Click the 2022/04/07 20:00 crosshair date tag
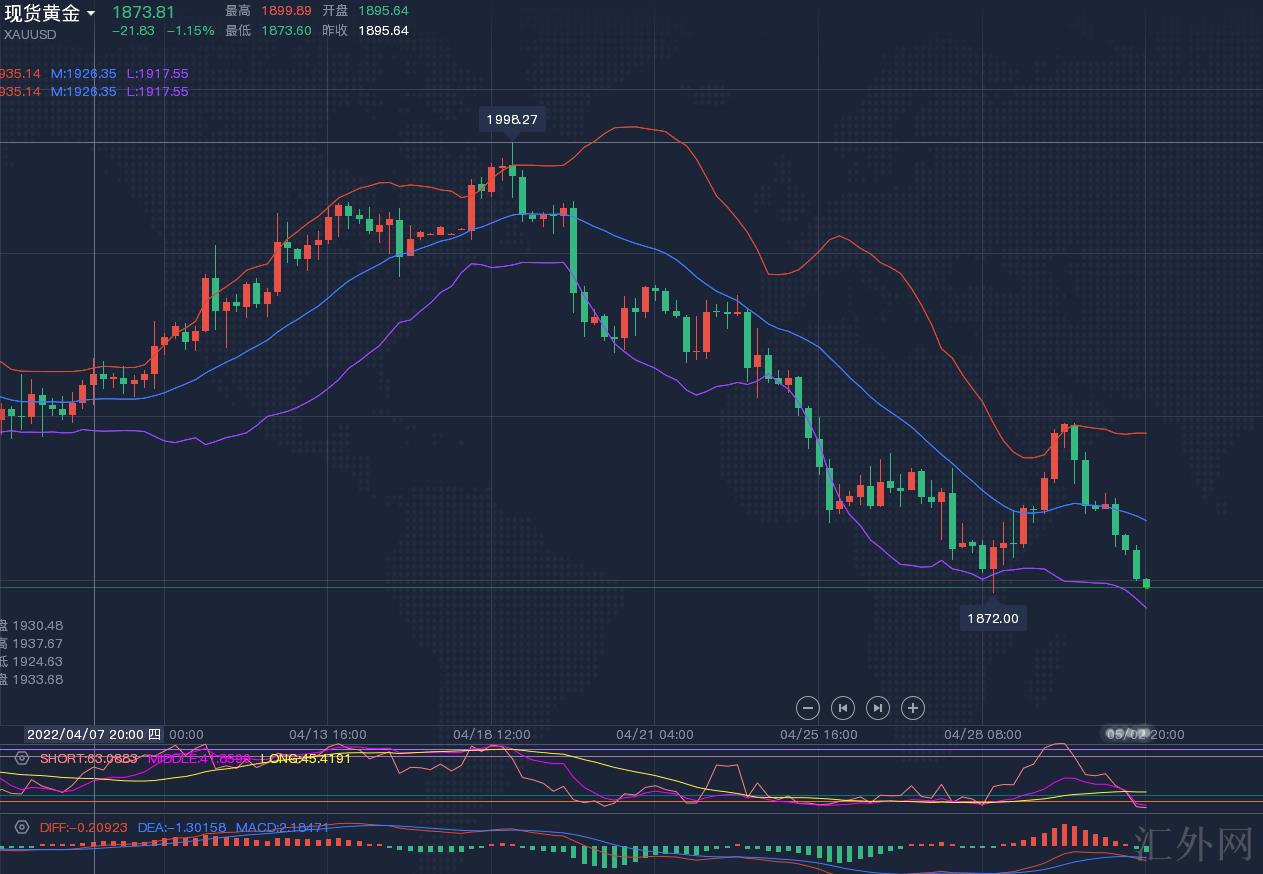 tap(93, 734)
